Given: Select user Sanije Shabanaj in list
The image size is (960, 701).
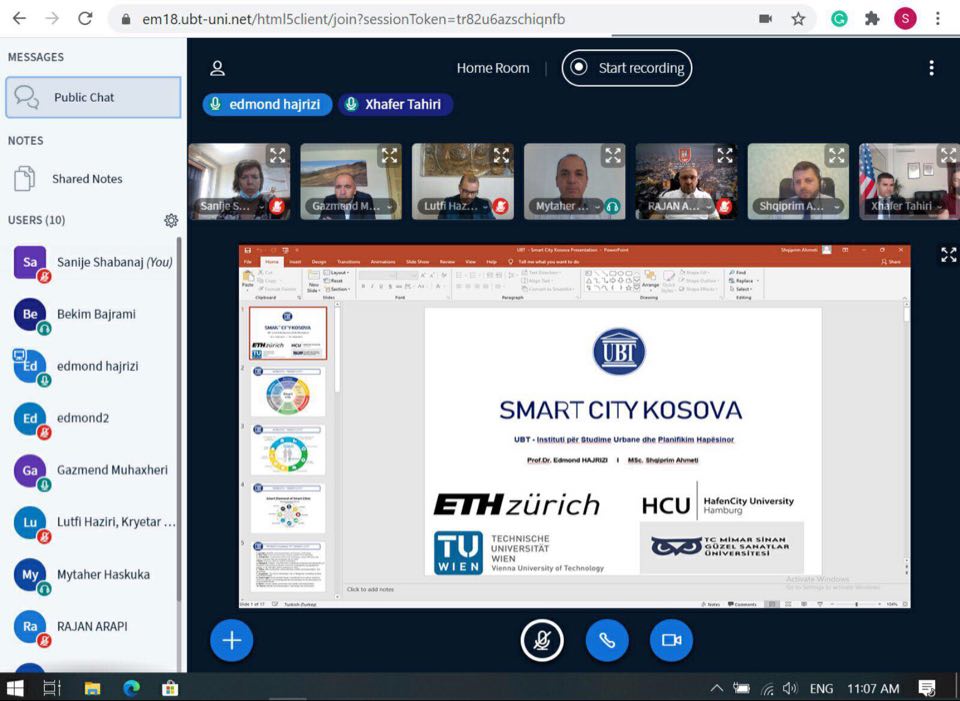Looking at the screenshot, I should click(92, 263).
